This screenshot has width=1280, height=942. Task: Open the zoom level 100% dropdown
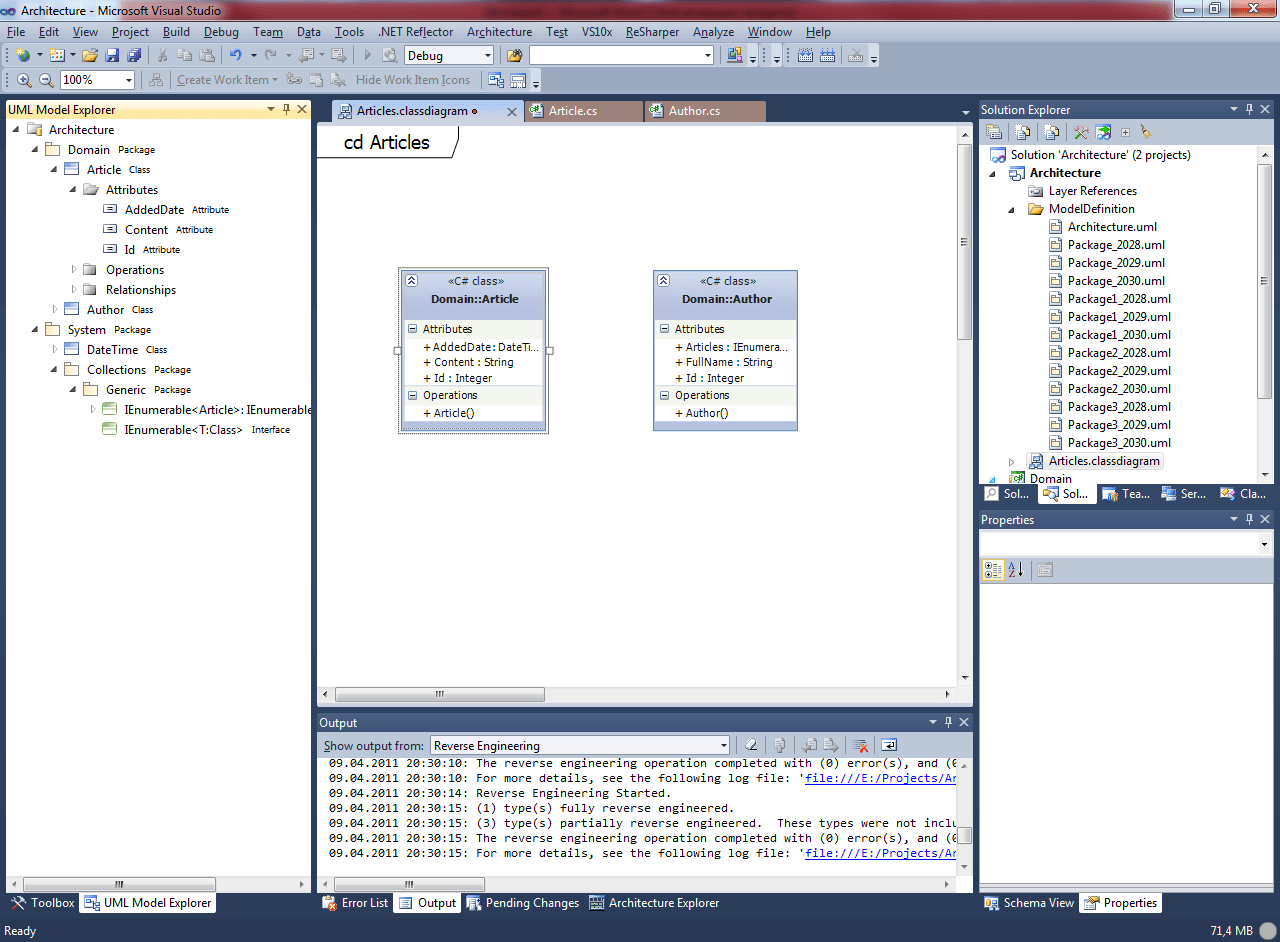coord(129,80)
